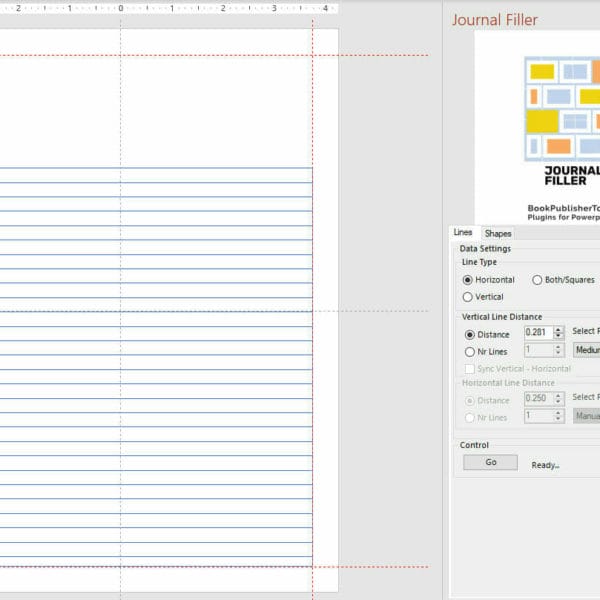
Task: Switch to the Lines tab
Action: point(462,233)
